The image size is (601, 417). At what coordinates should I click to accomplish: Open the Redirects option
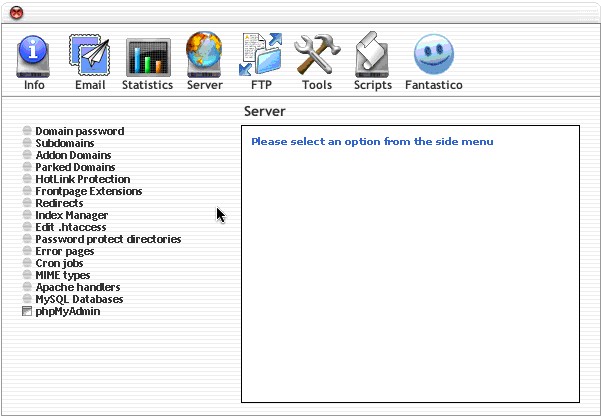coord(59,203)
